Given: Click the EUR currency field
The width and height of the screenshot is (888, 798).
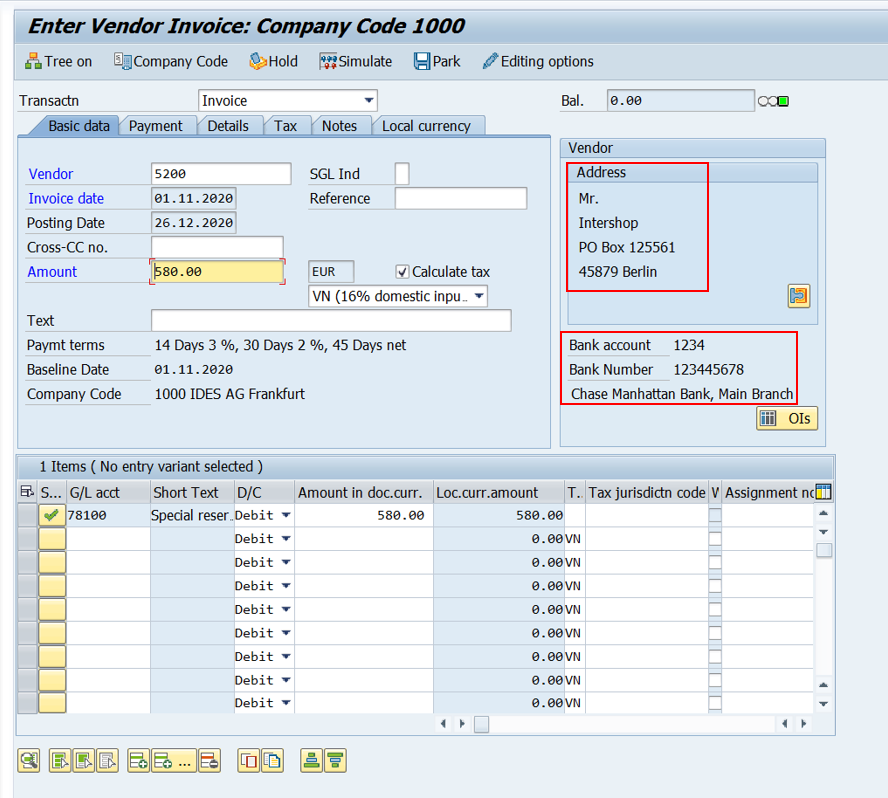Looking at the screenshot, I should (331, 272).
